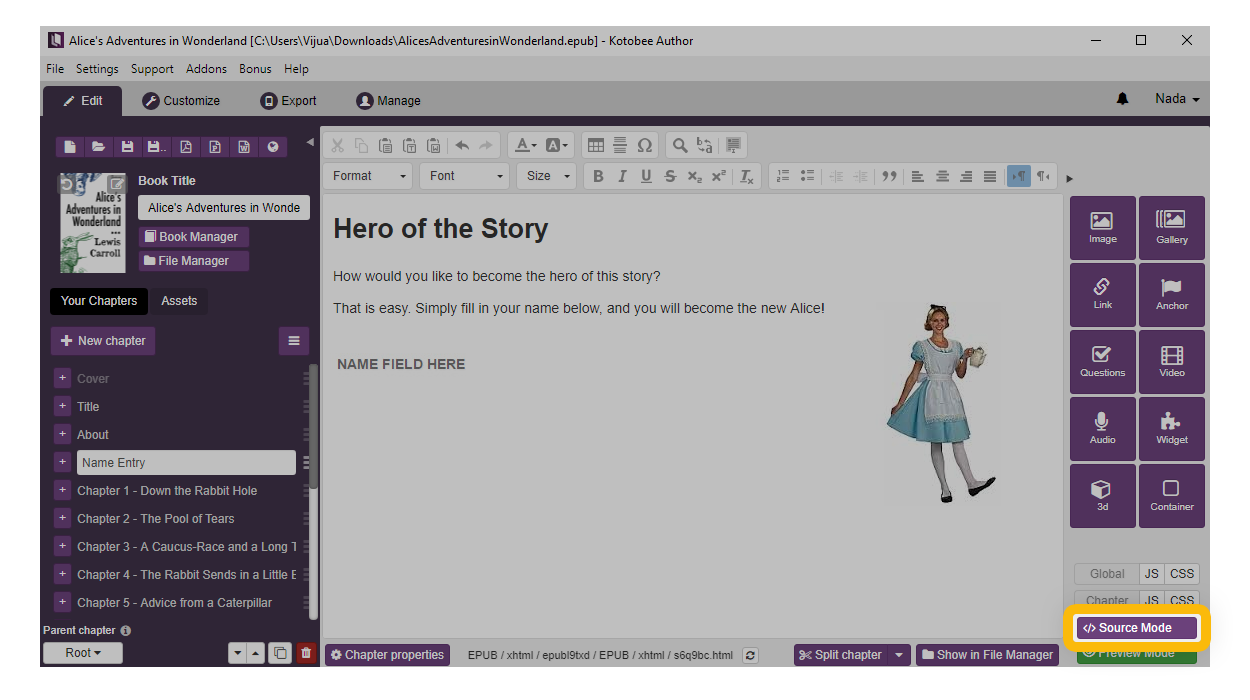
Task: Add a Questions element
Action: point(1102,361)
